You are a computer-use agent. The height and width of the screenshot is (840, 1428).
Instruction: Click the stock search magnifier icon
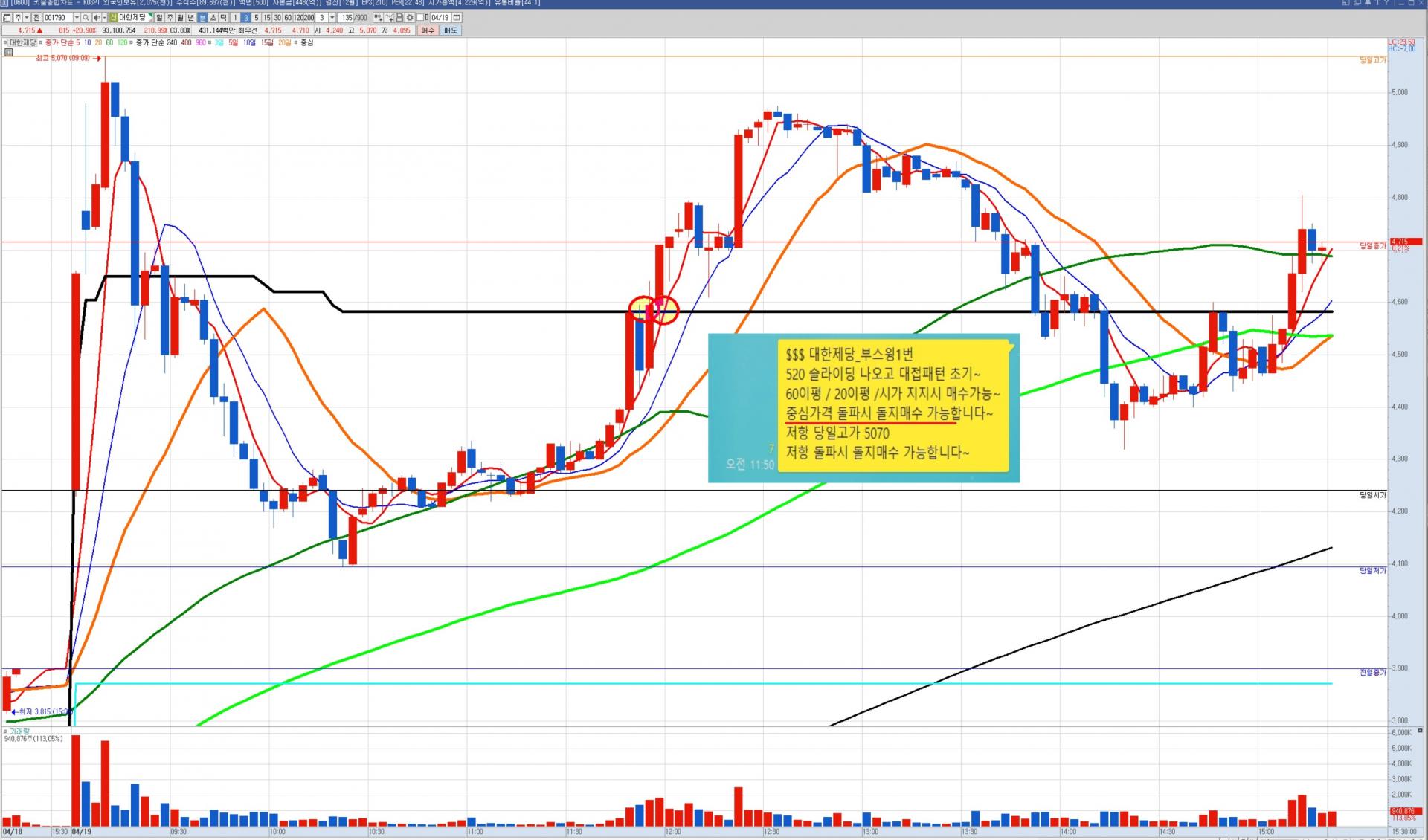click(x=86, y=17)
